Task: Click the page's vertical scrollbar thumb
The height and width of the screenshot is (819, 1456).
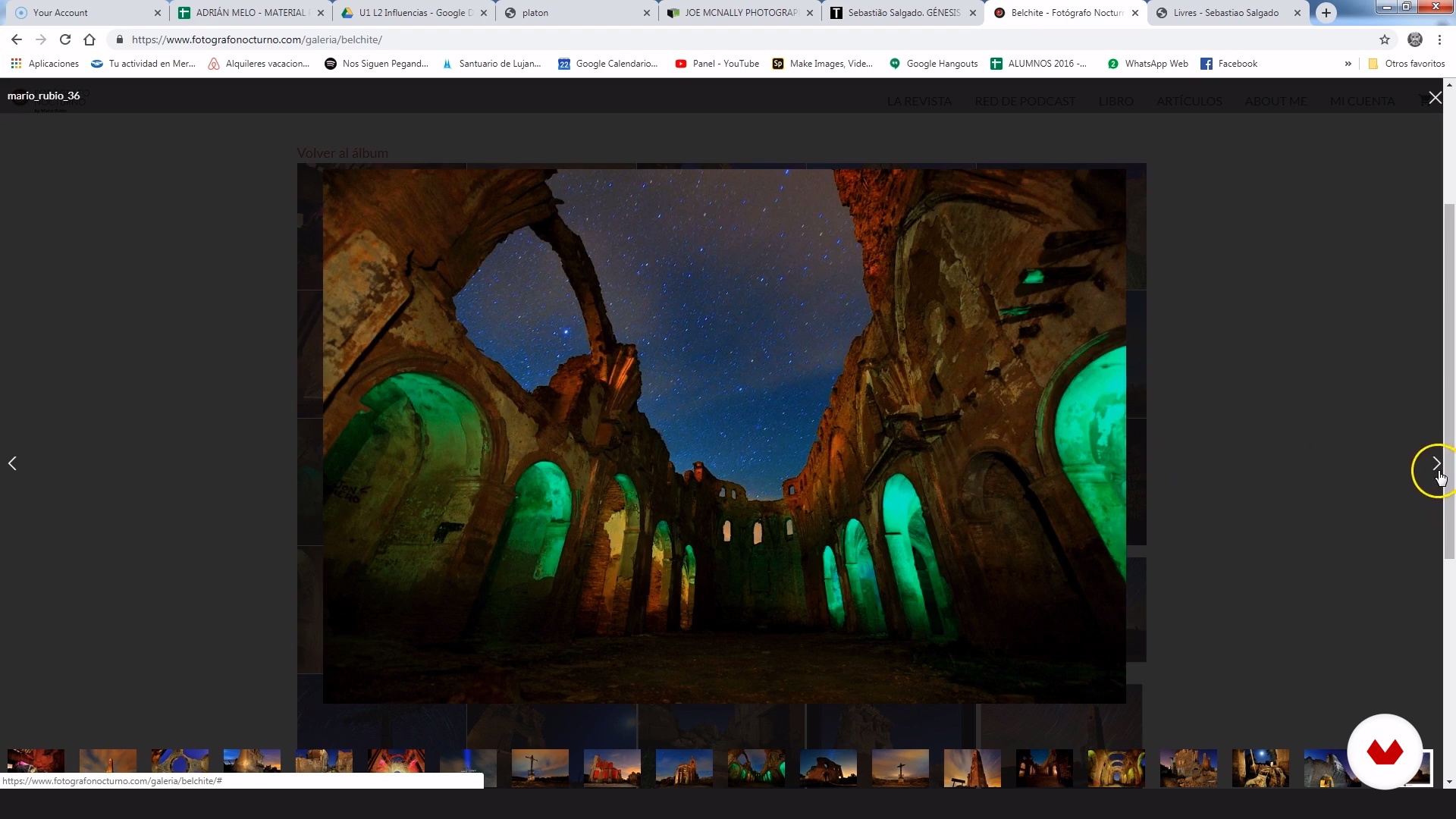Action: click(1449, 381)
